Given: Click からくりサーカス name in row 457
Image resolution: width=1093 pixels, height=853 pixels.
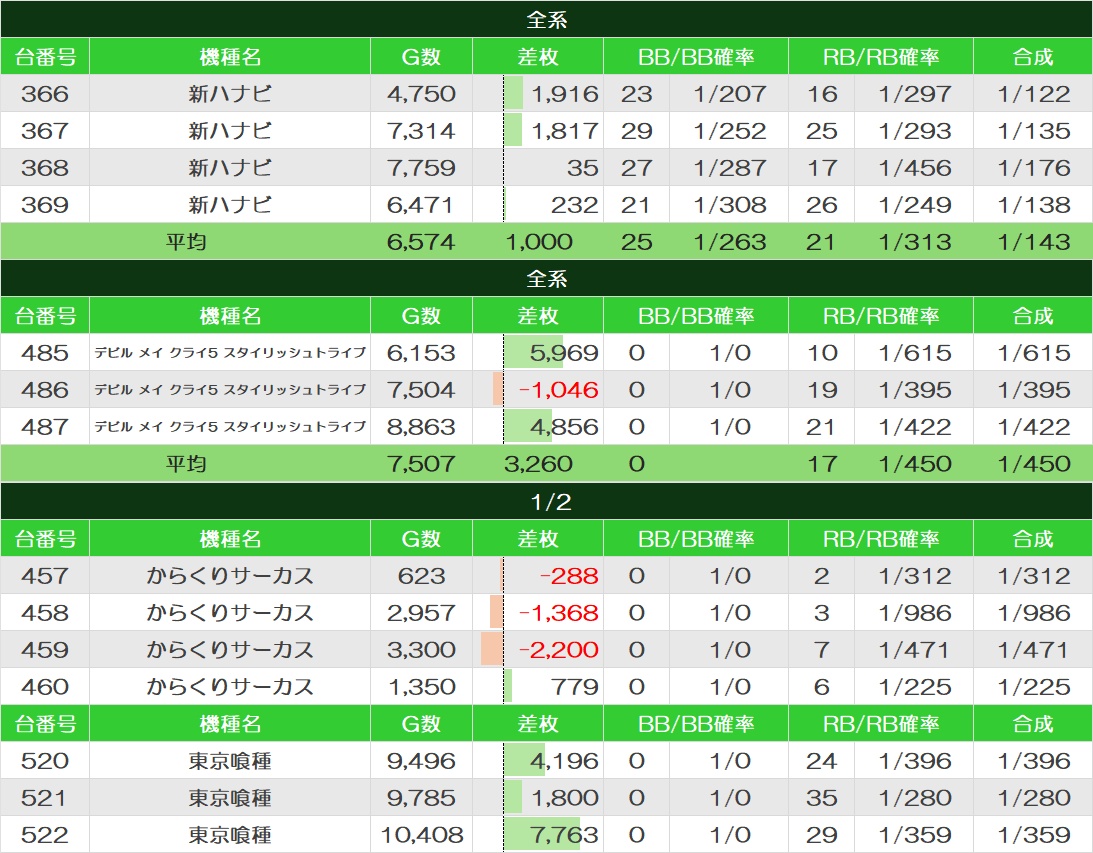Looking at the screenshot, I should coord(230,576).
